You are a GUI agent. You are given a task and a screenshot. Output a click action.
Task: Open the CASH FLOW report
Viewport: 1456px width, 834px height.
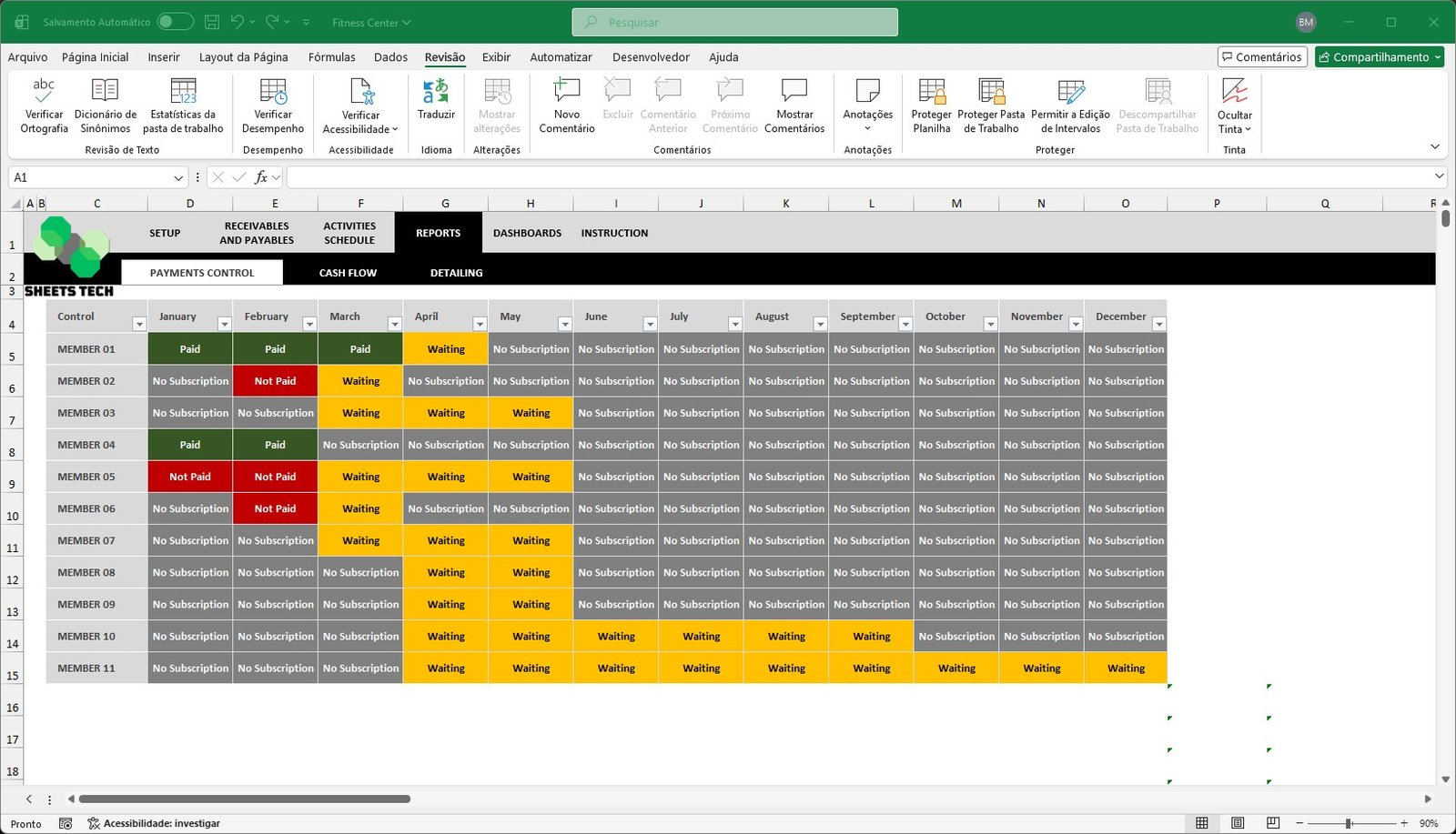(x=348, y=273)
